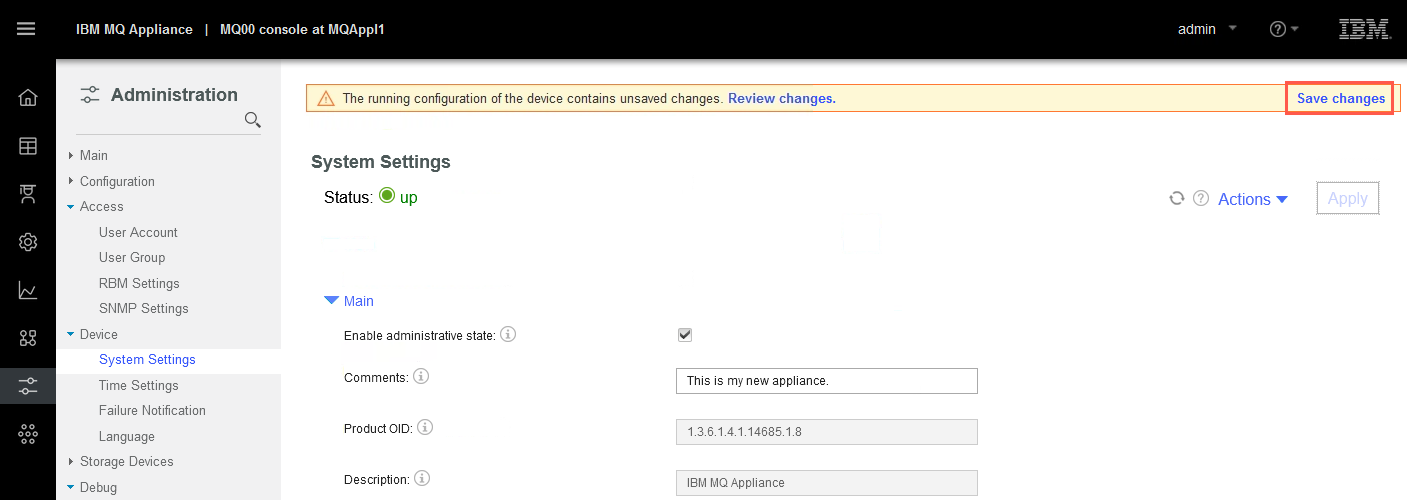Click the IBM logo
This screenshot has height=500, width=1407.
tap(1365, 29)
